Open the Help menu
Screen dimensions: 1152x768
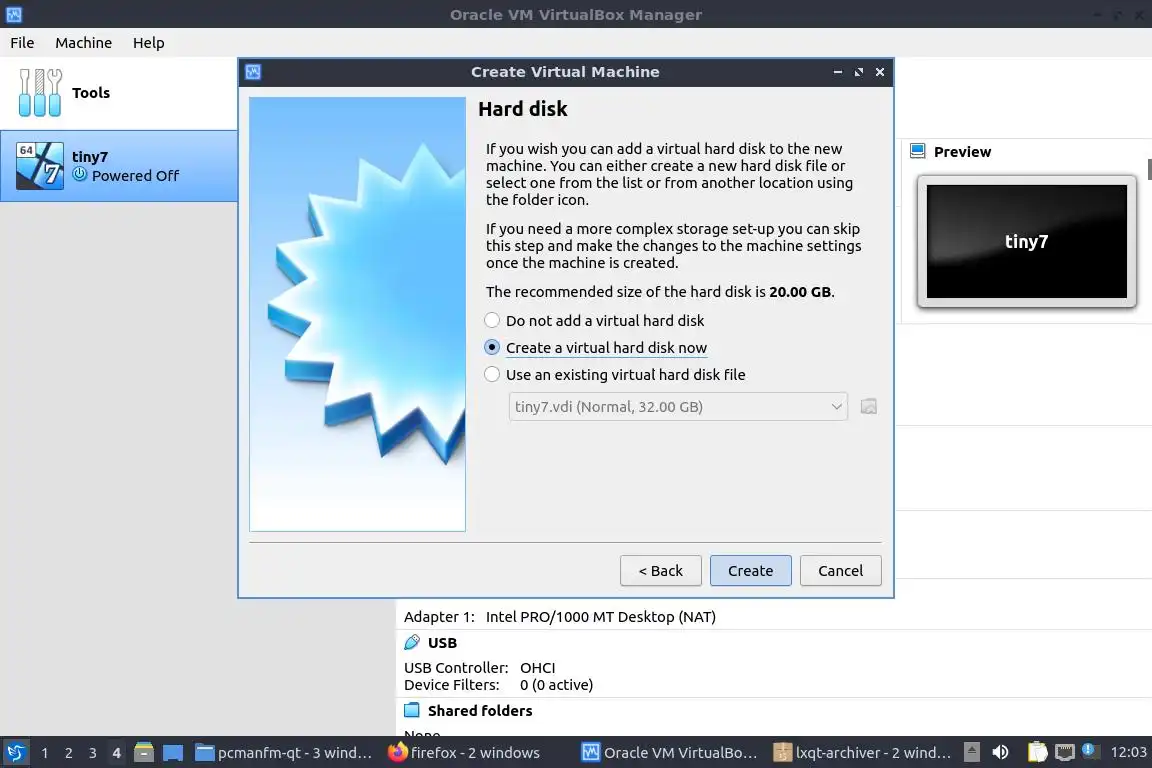[x=148, y=43]
